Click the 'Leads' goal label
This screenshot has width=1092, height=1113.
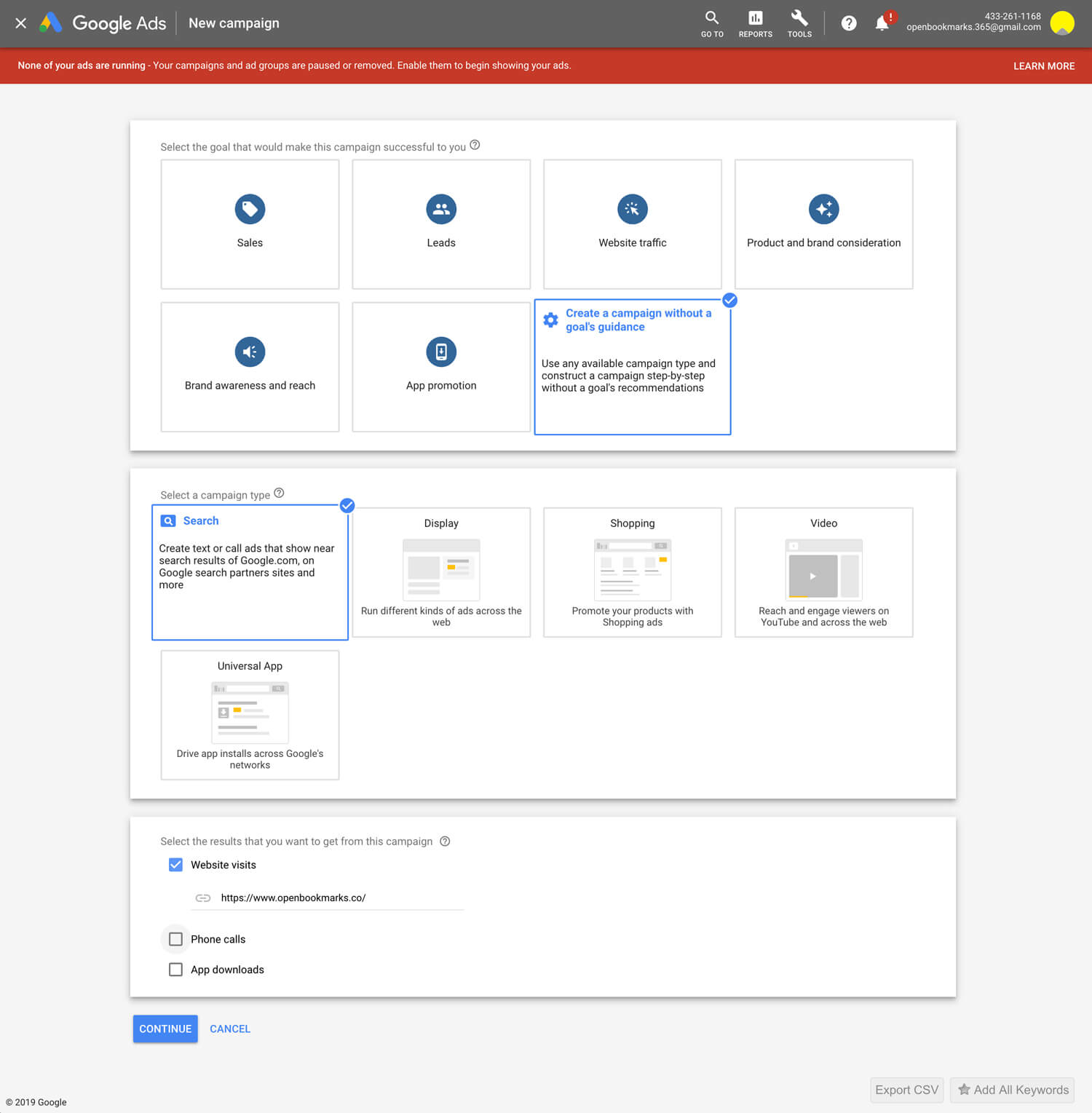click(x=441, y=242)
